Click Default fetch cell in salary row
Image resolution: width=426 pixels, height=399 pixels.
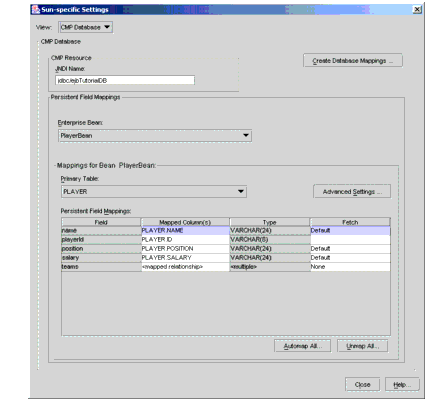pyautogui.click(x=350, y=258)
